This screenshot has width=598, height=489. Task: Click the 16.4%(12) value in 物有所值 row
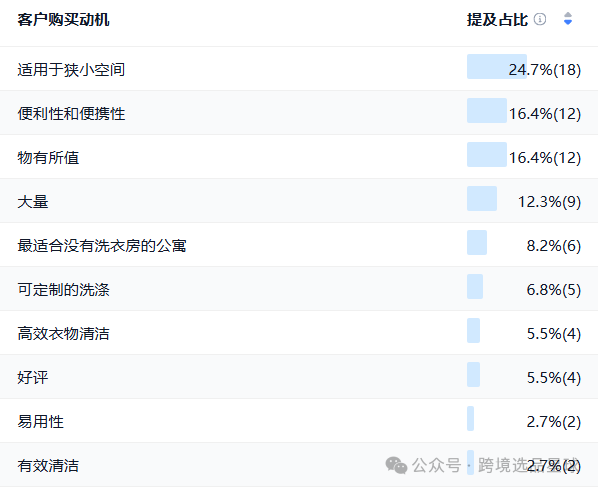(x=545, y=158)
